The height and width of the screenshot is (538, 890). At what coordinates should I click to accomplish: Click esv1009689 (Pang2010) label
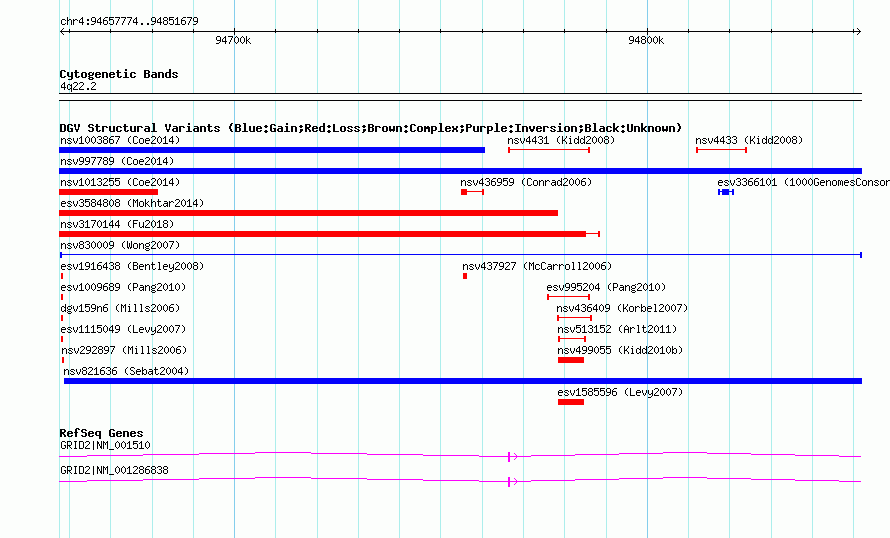pos(123,287)
